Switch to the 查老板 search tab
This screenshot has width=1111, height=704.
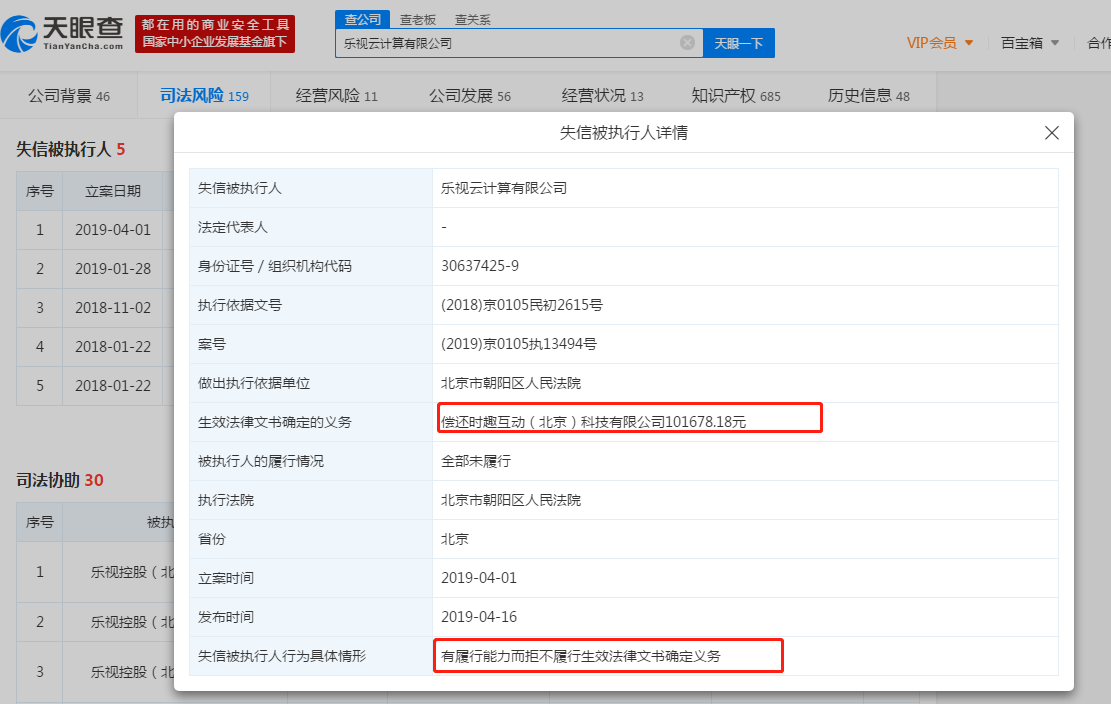click(x=418, y=20)
